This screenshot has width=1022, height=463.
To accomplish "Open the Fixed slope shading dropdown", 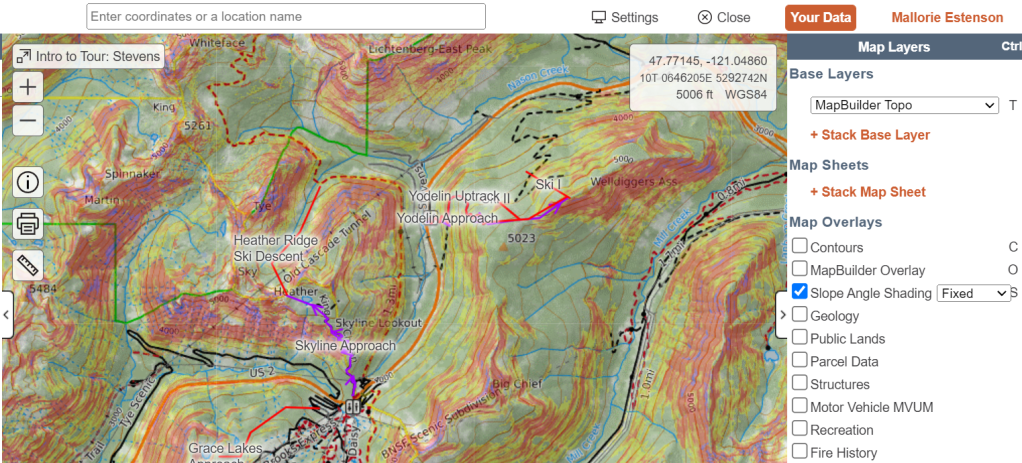I will click(x=973, y=293).
